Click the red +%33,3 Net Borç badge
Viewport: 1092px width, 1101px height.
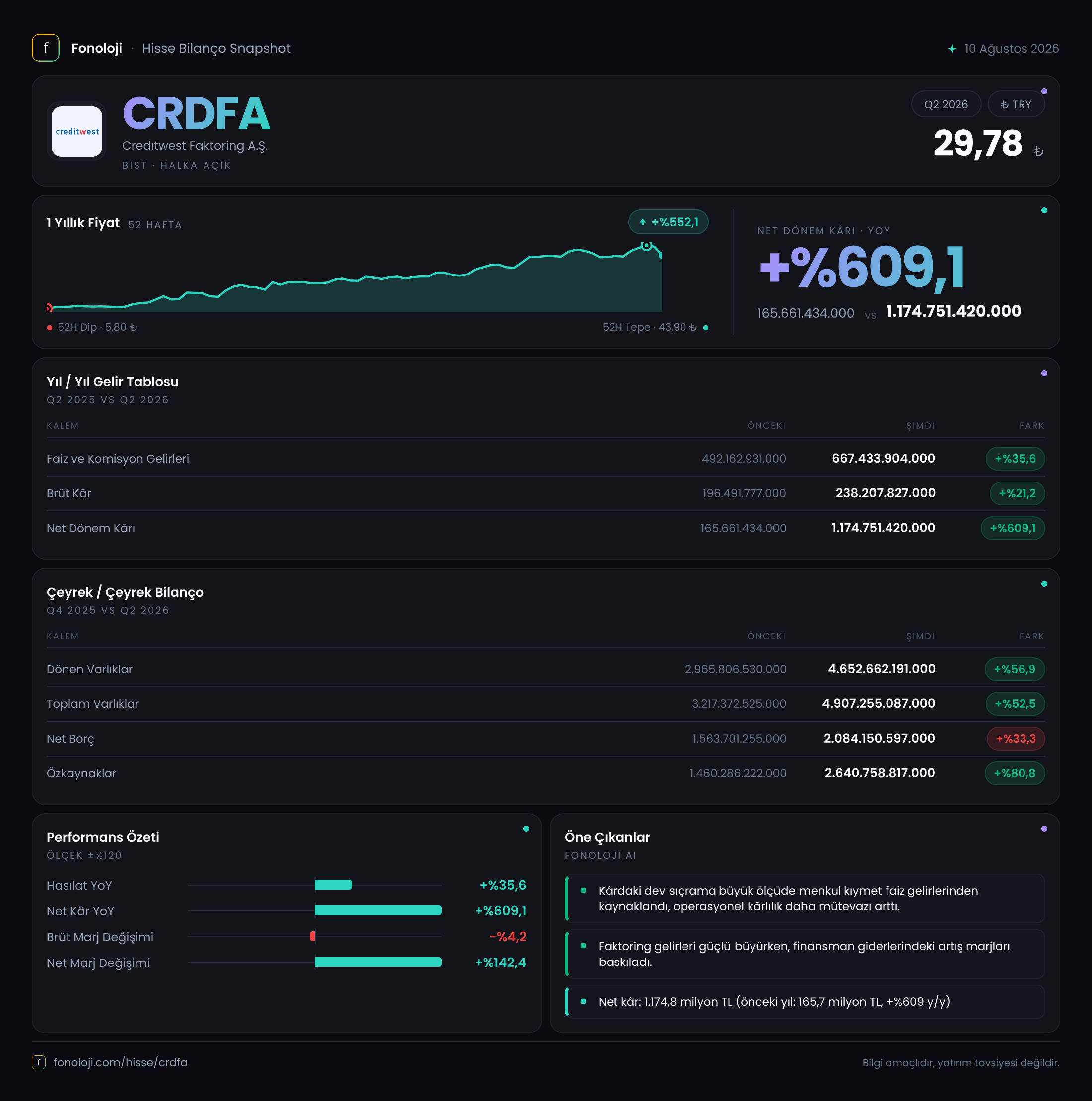pyautogui.click(x=1016, y=739)
